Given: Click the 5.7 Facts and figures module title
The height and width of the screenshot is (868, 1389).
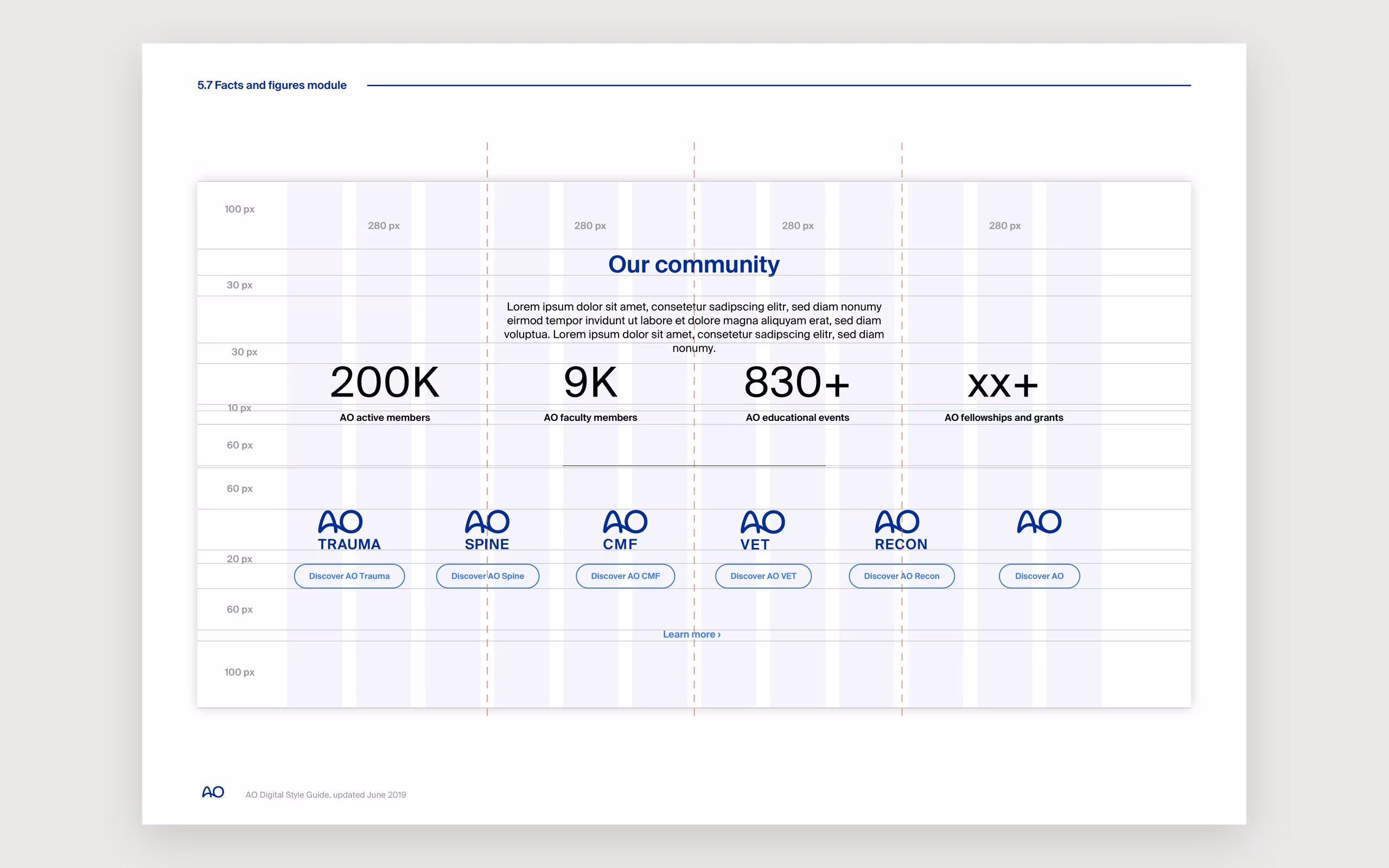Looking at the screenshot, I should click(272, 85).
